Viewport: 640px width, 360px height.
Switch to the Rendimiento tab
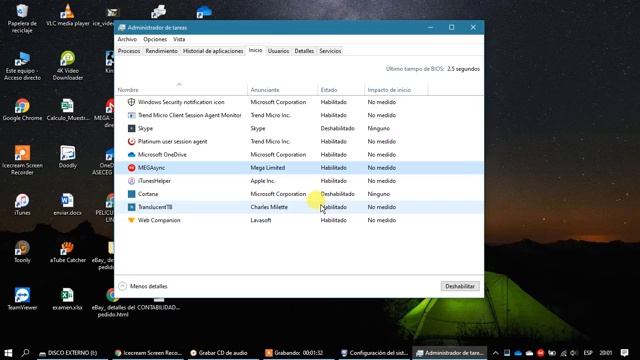[x=161, y=51]
